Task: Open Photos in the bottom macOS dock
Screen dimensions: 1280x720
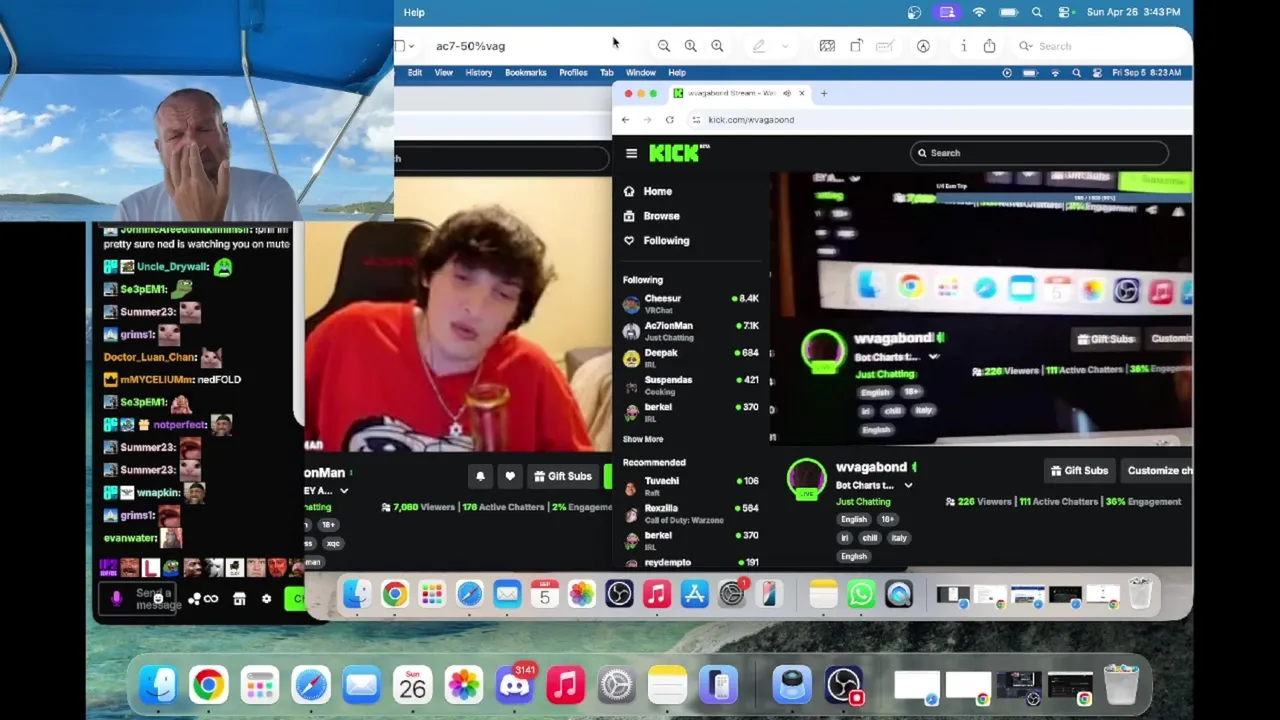Action: pos(463,686)
